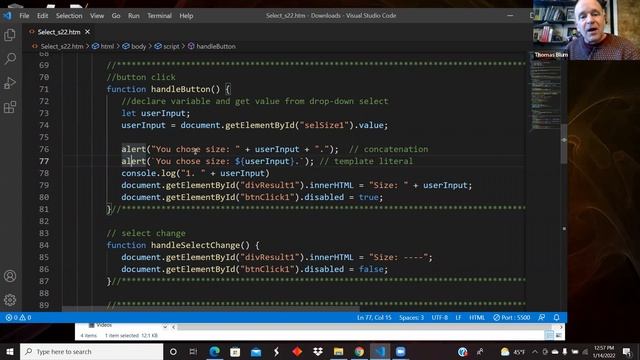This screenshot has width=640, height=360.
Task: Open the Help menu
Action: pos(186,16)
